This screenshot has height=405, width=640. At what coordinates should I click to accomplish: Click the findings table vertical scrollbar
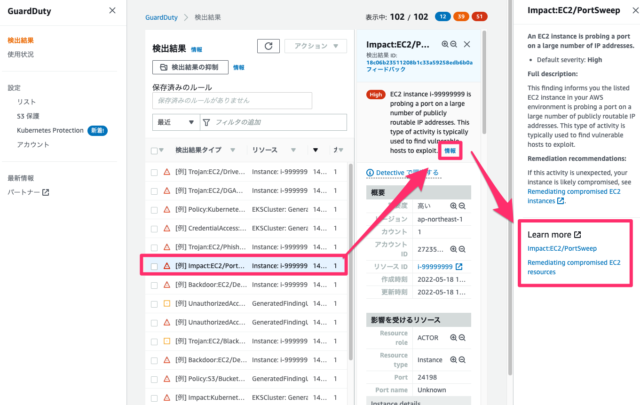coord(350,261)
